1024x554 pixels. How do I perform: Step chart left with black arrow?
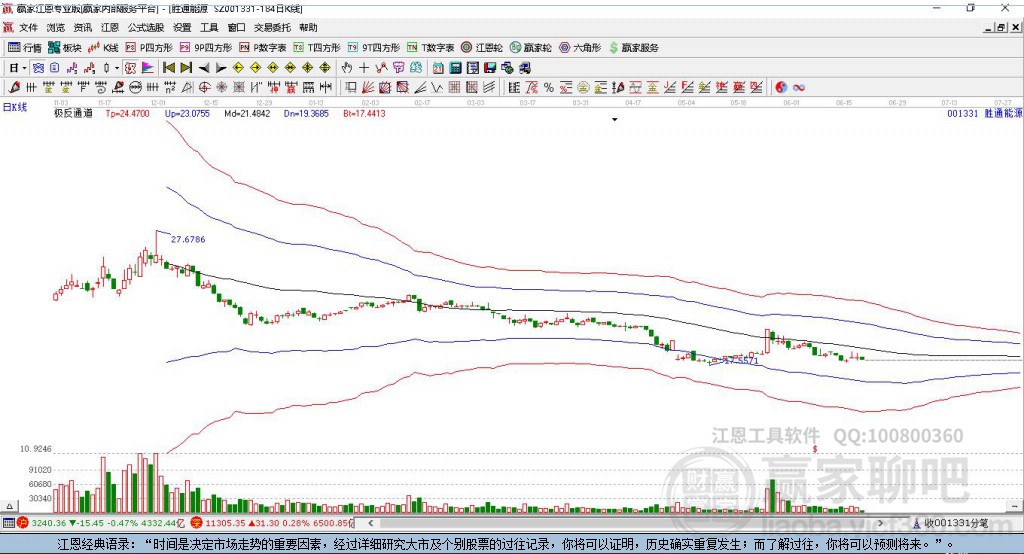point(204,67)
